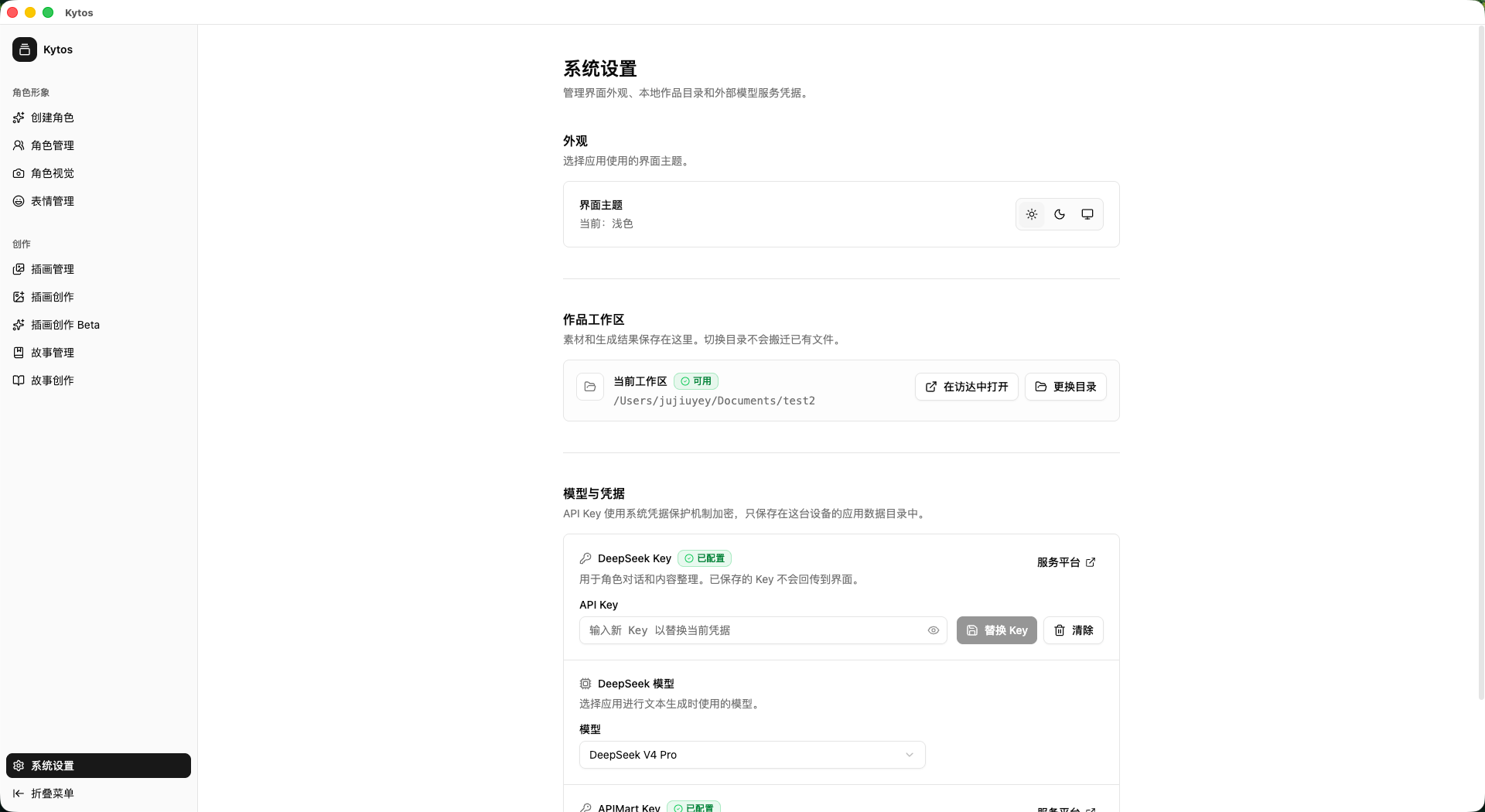The image size is (1485, 812).
Task: Click the 当前：浅色 theme status text
Action: (x=606, y=223)
